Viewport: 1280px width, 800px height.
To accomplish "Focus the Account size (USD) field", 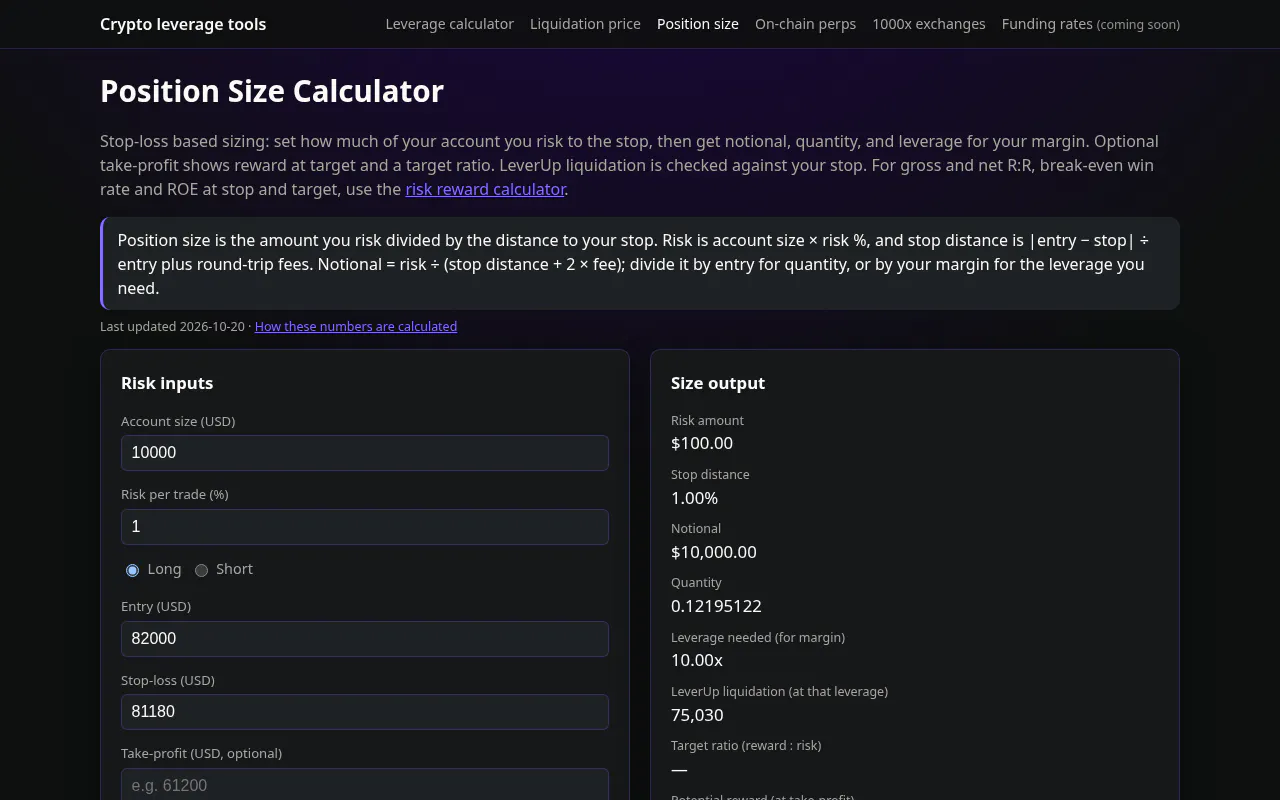I will [x=365, y=453].
